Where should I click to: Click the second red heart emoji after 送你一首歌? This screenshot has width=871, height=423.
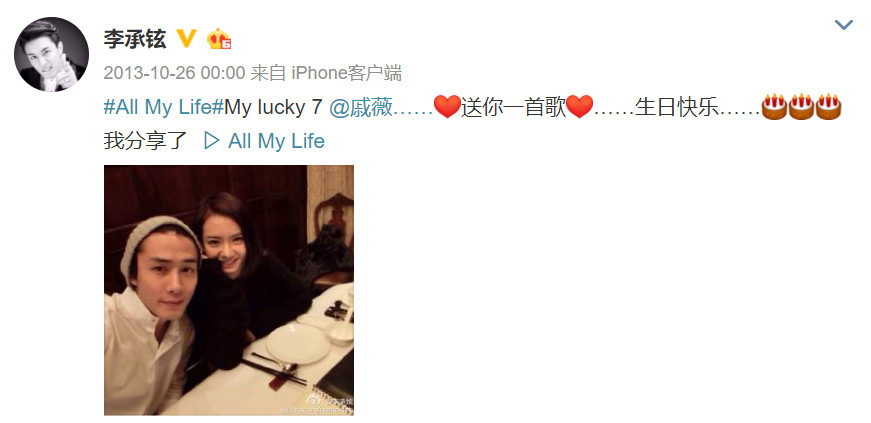coord(579,106)
